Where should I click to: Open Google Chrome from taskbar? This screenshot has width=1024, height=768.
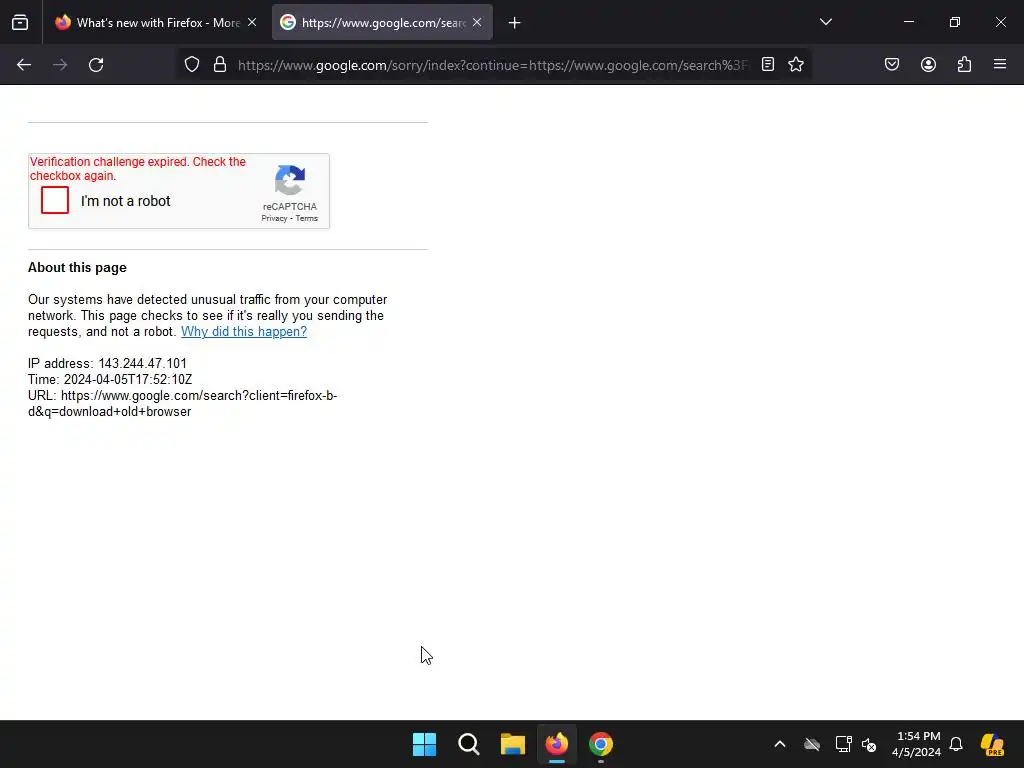pyautogui.click(x=601, y=744)
